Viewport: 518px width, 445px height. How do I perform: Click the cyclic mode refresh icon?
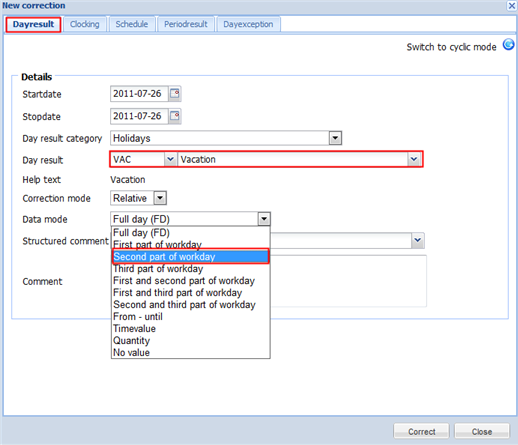coord(509,44)
